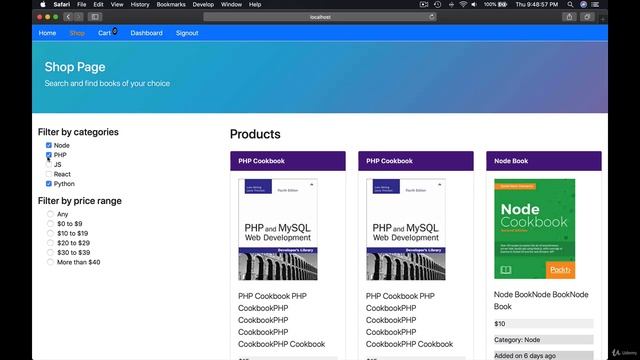Click the Filter by categories heading
The height and width of the screenshot is (360, 640).
(78, 132)
